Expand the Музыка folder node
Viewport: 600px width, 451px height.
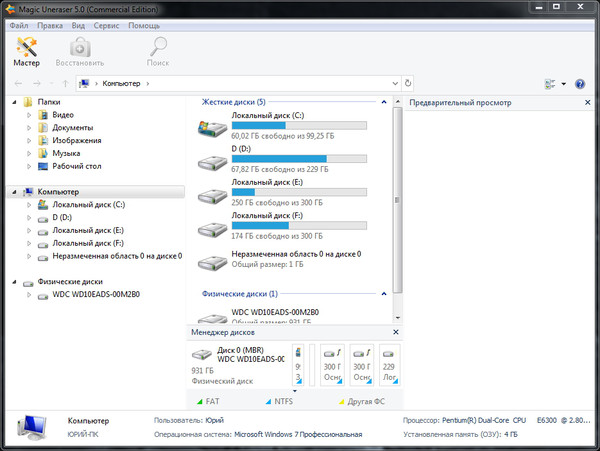(x=29, y=153)
